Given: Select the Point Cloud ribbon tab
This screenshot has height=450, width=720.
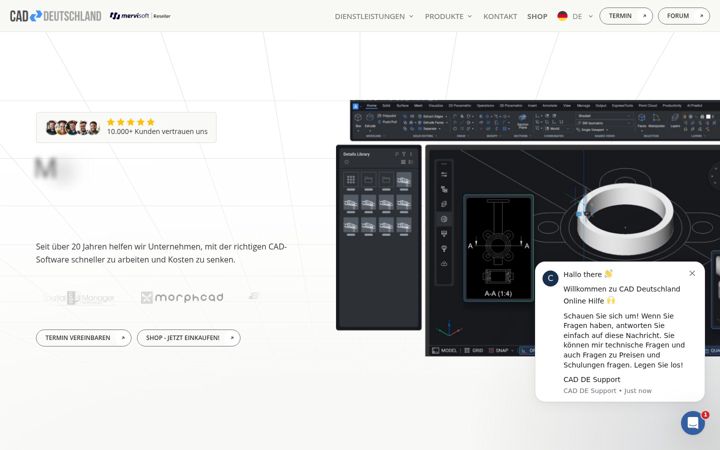Looking at the screenshot, I should tap(647, 106).
